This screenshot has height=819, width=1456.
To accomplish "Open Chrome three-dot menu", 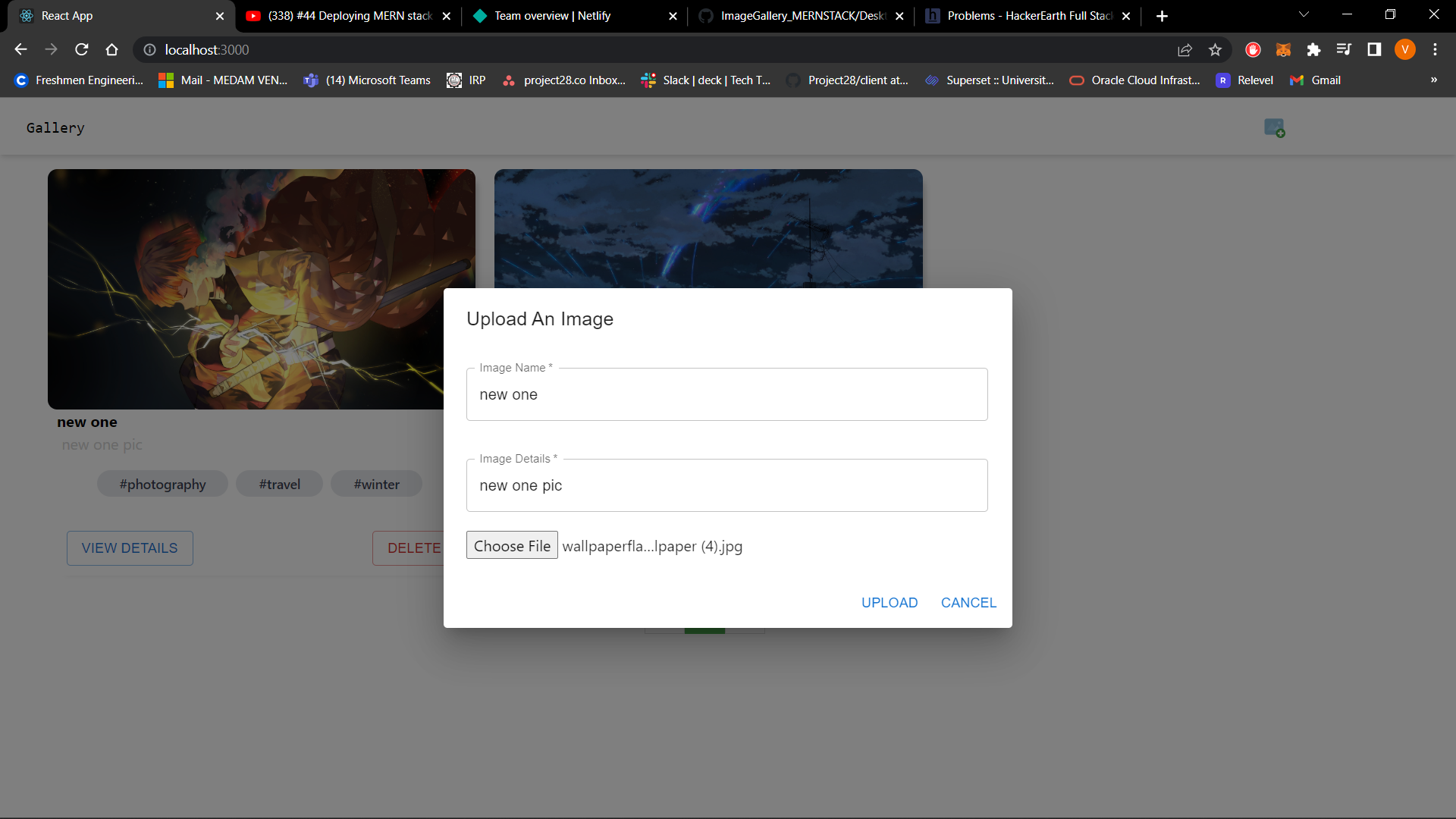I will [x=1435, y=49].
